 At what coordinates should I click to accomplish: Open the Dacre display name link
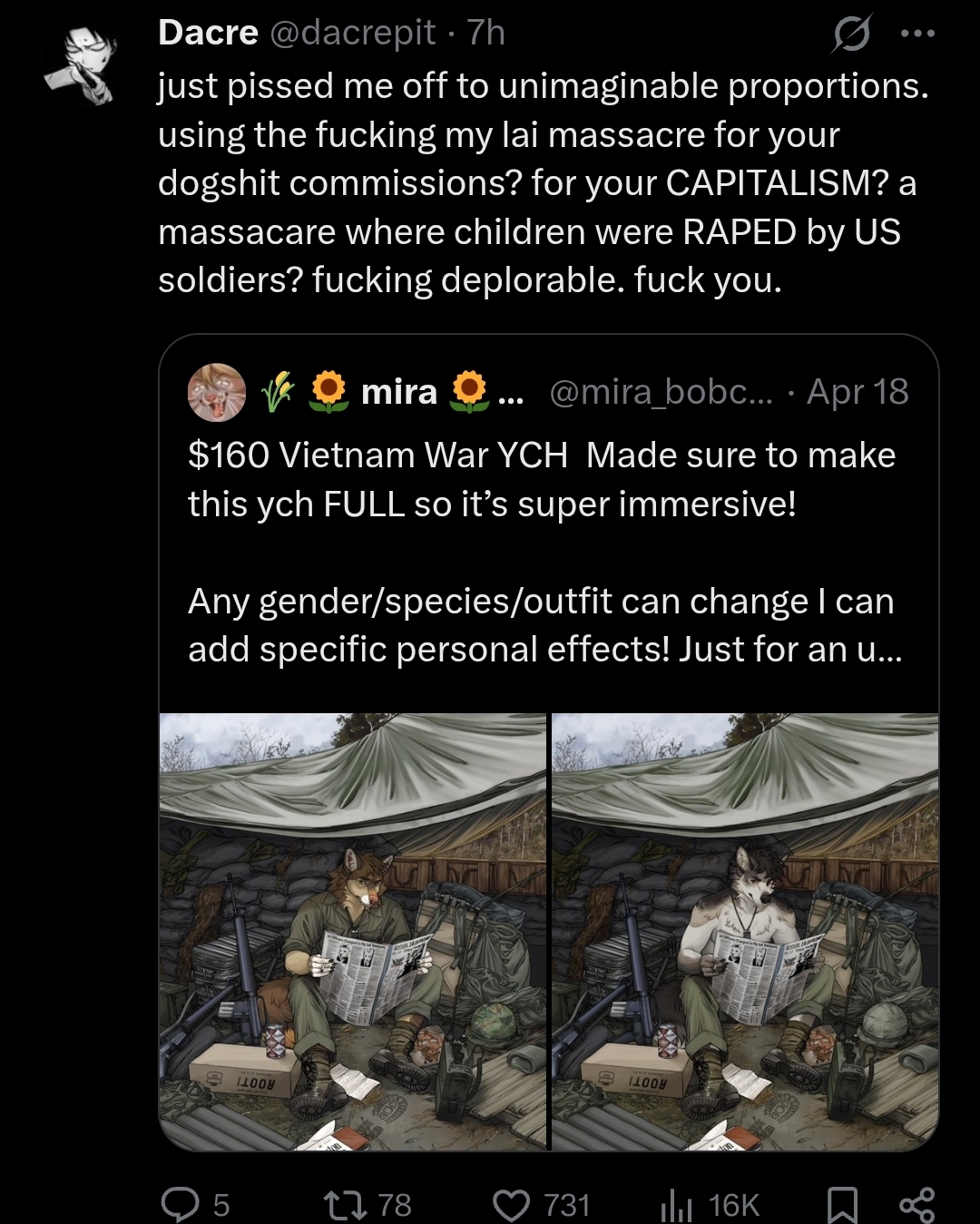click(208, 33)
